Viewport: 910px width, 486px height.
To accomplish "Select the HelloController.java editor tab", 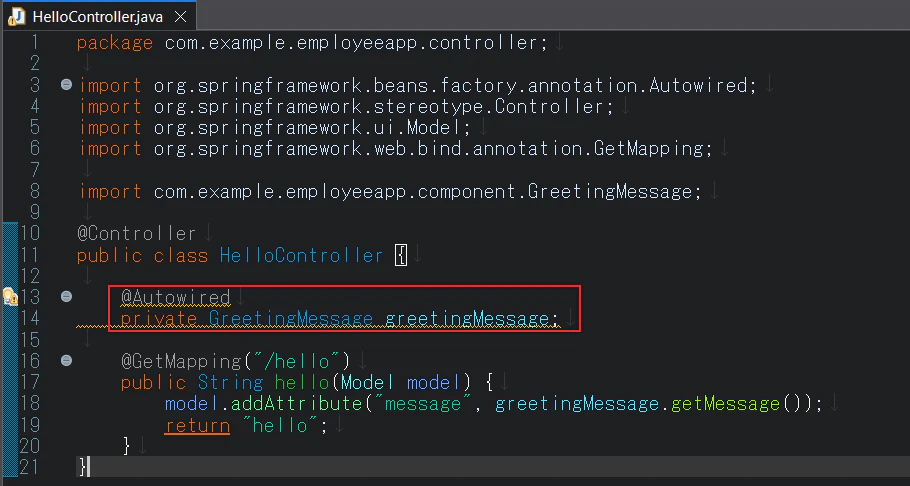I will click(98, 16).
